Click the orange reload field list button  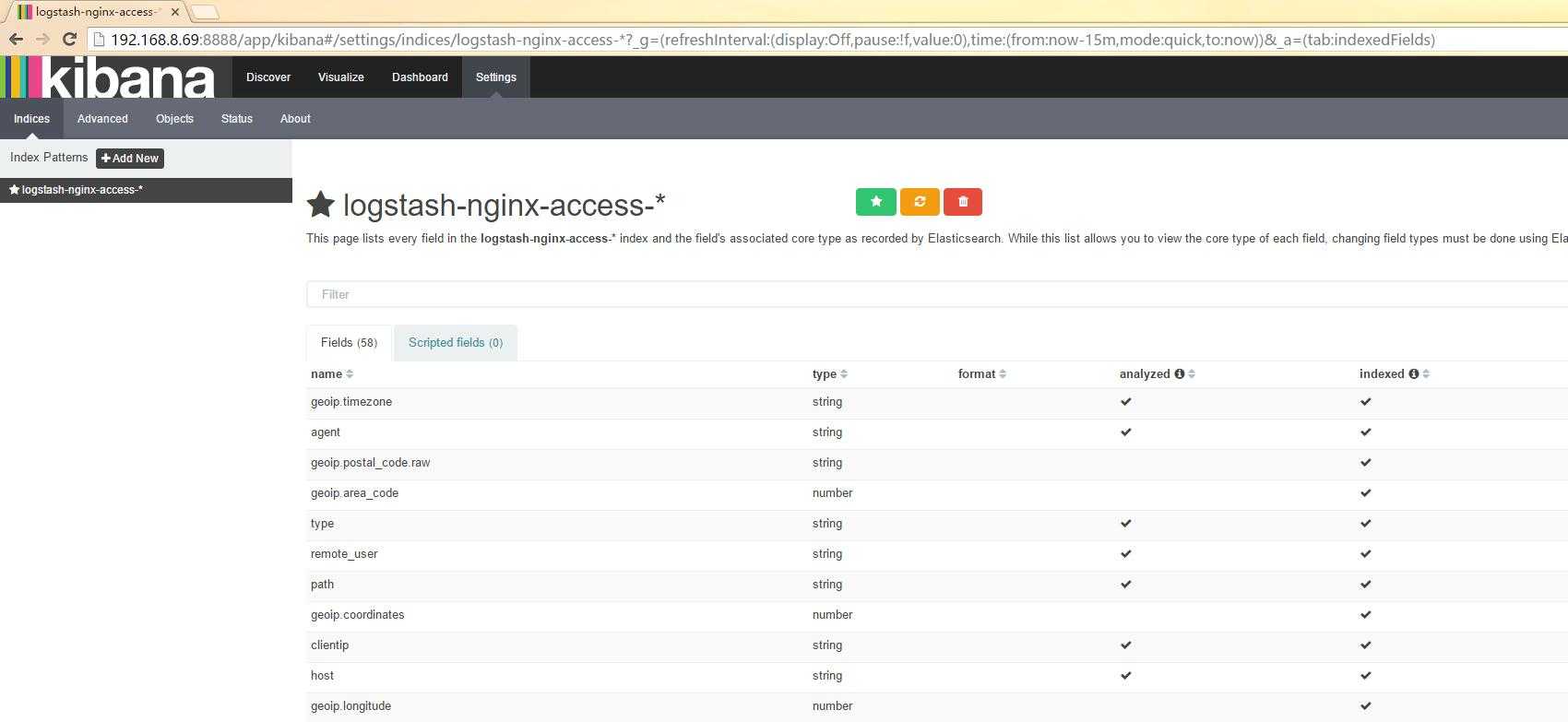(920, 202)
